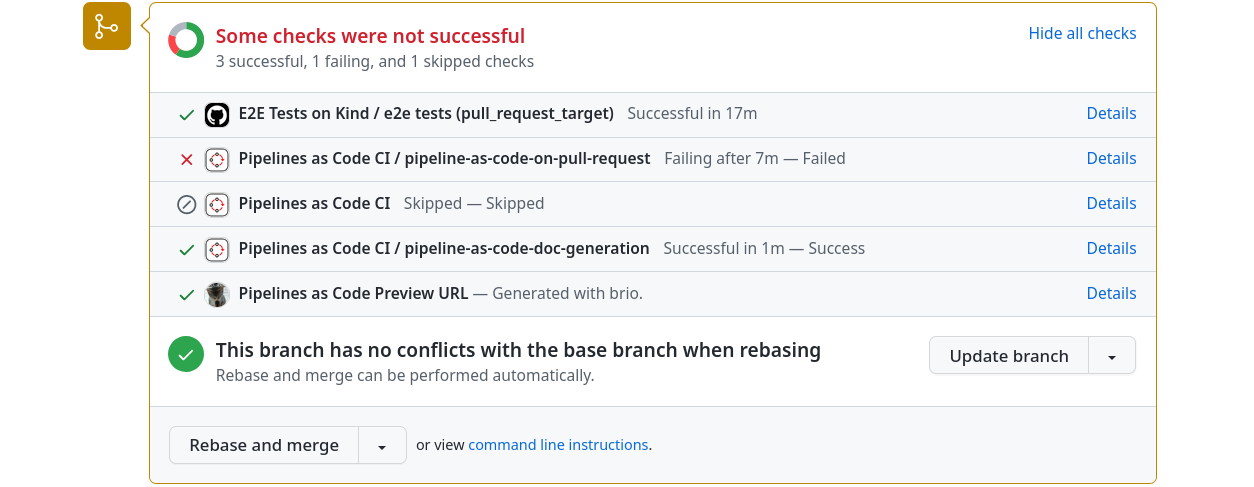Image resolution: width=1254 pixels, height=487 pixels.
Task: Click app avatar on doc-generation check row
Action: pos(217,249)
